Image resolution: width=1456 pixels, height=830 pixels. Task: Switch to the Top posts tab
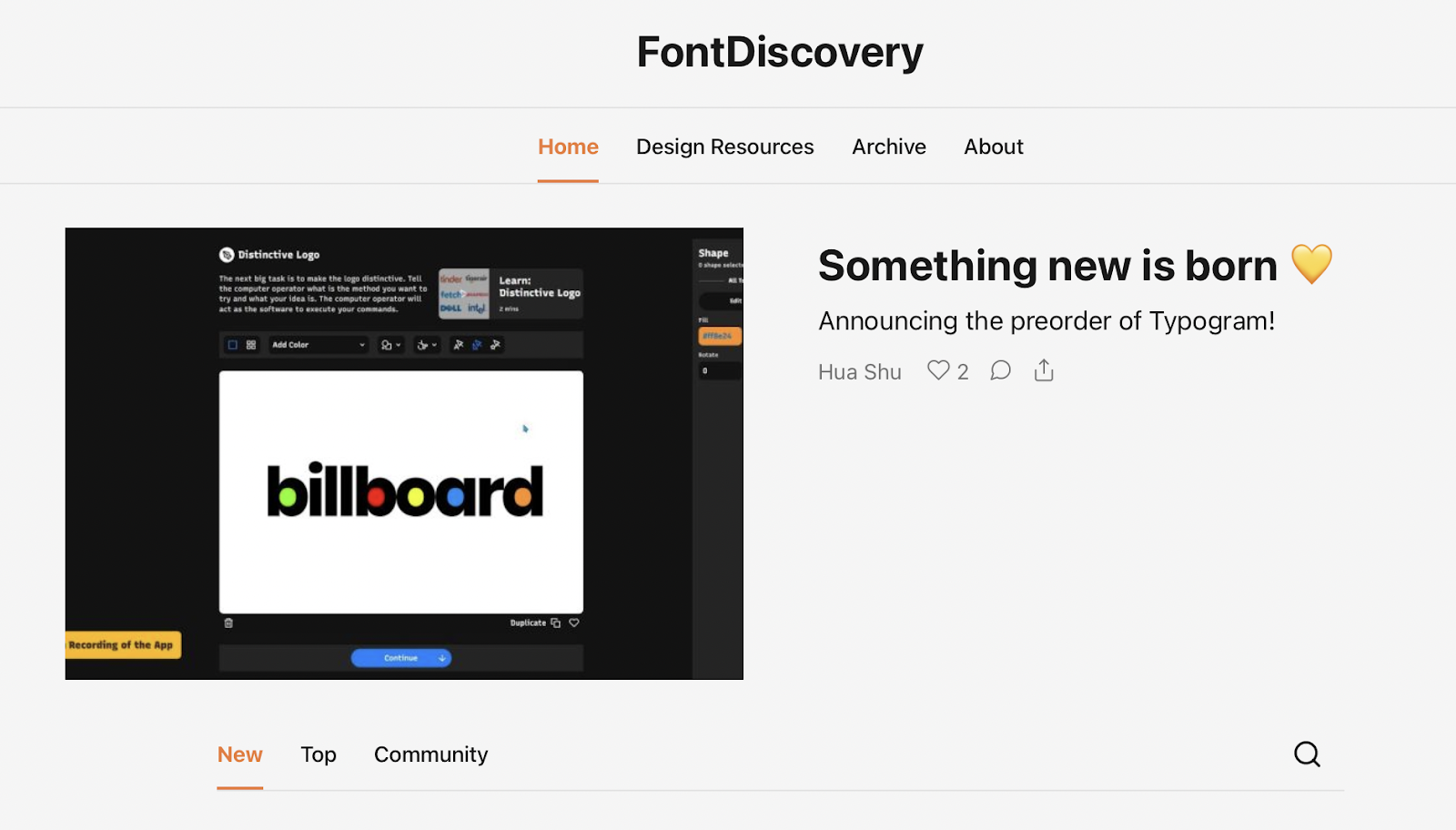pyautogui.click(x=318, y=754)
